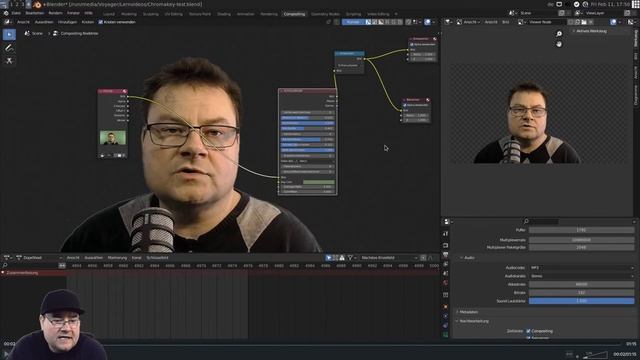The image size is (640, 360).
Task: Click the pan hand icon in the viewer
Action: coord(559,44)
